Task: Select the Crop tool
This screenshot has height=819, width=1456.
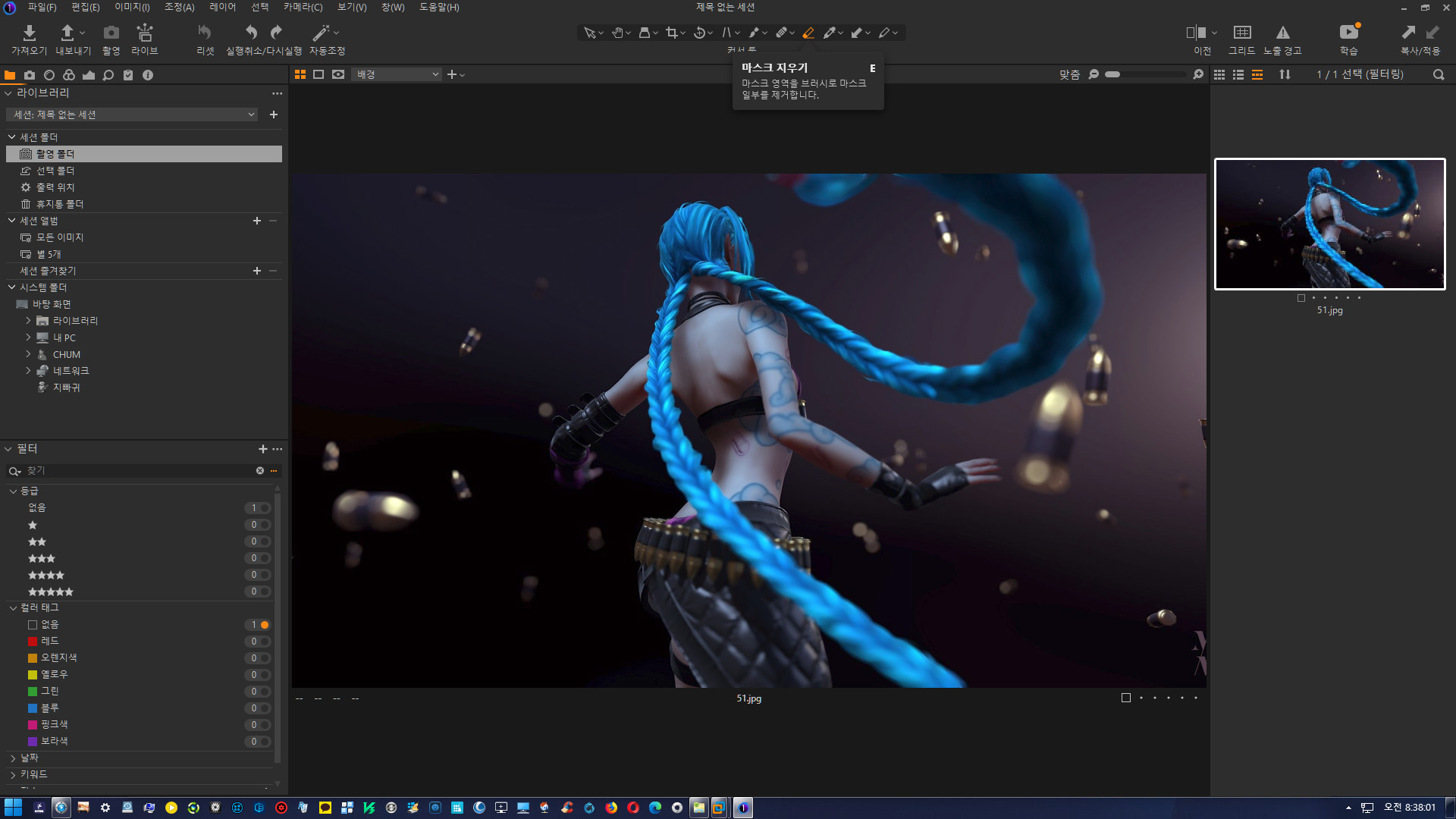Action: pos(672,33)
